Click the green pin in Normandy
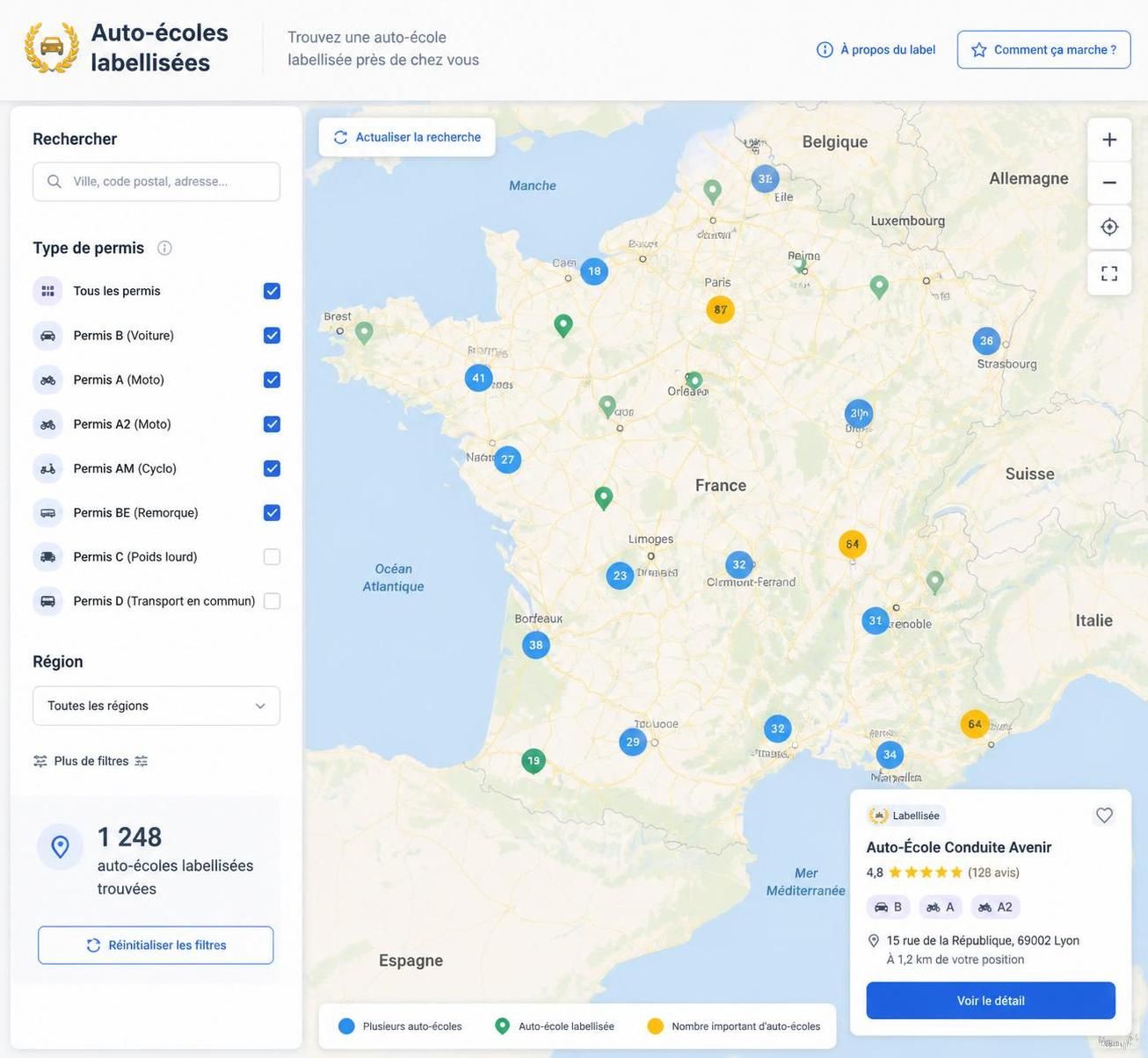 coord(563,325)
